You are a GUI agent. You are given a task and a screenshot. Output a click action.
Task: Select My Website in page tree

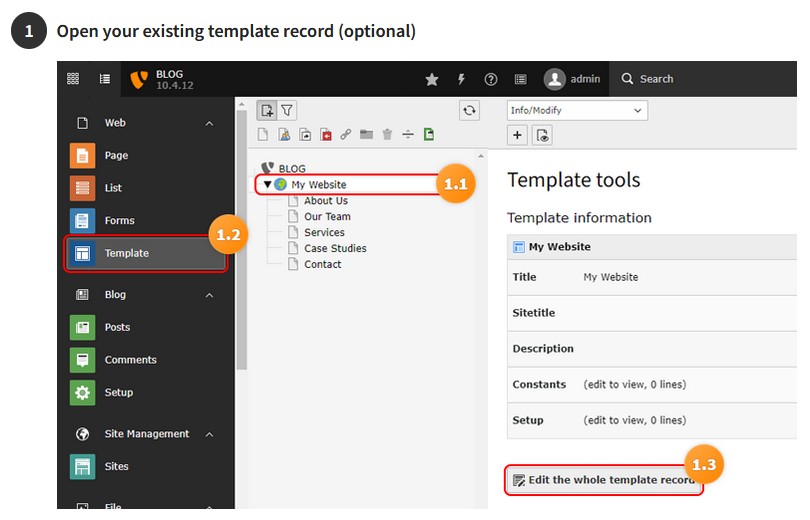pyautogui.click(x=319, y=184)
